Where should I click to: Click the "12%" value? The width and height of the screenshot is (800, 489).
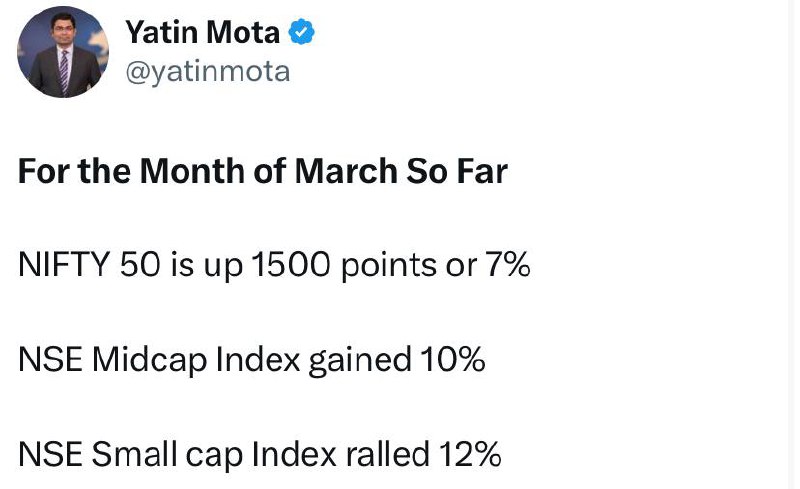tap(470, 454)
